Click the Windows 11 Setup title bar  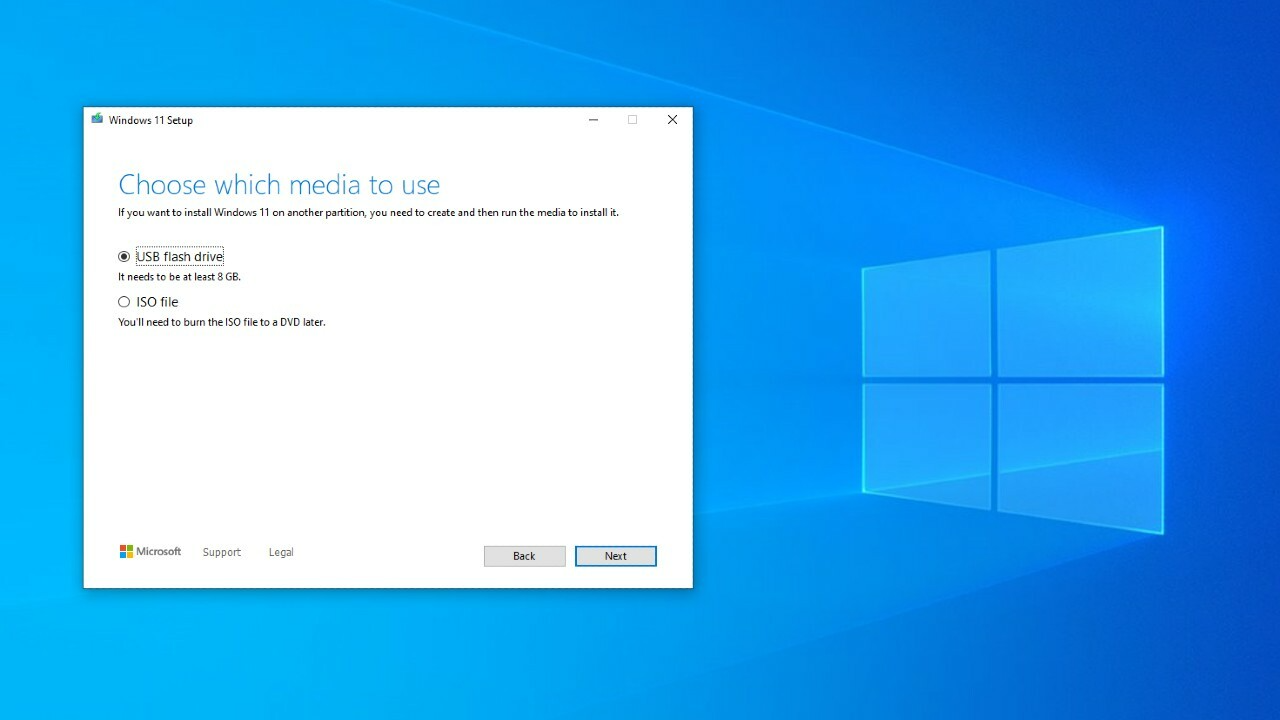point(380,119)
